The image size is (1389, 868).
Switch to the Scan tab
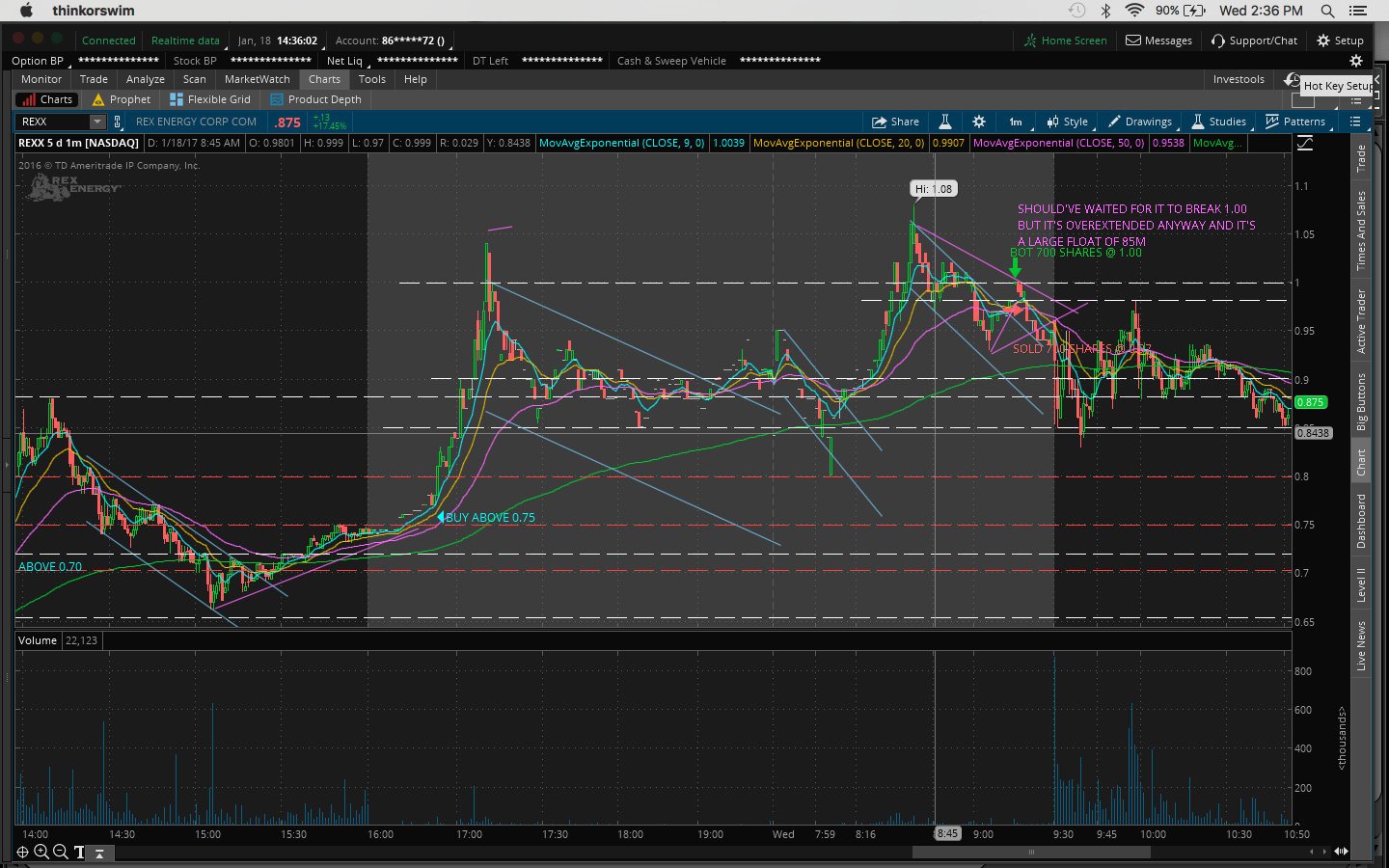pyautogui.click(x=195, y=79)
